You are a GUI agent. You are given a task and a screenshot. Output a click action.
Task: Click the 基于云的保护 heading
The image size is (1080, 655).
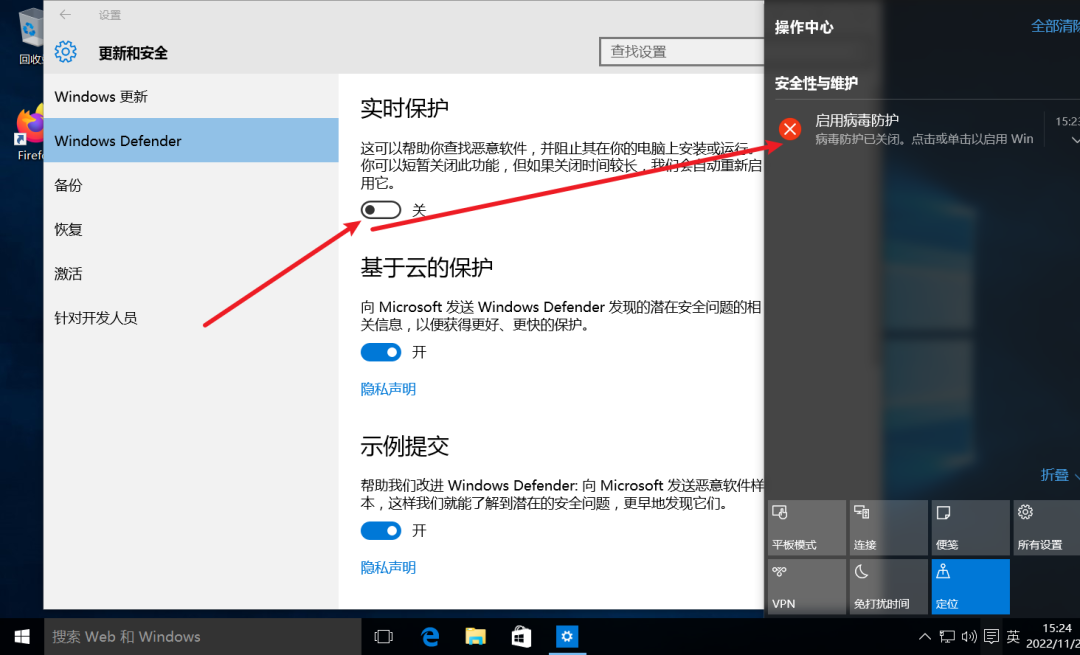coord(426,267)
